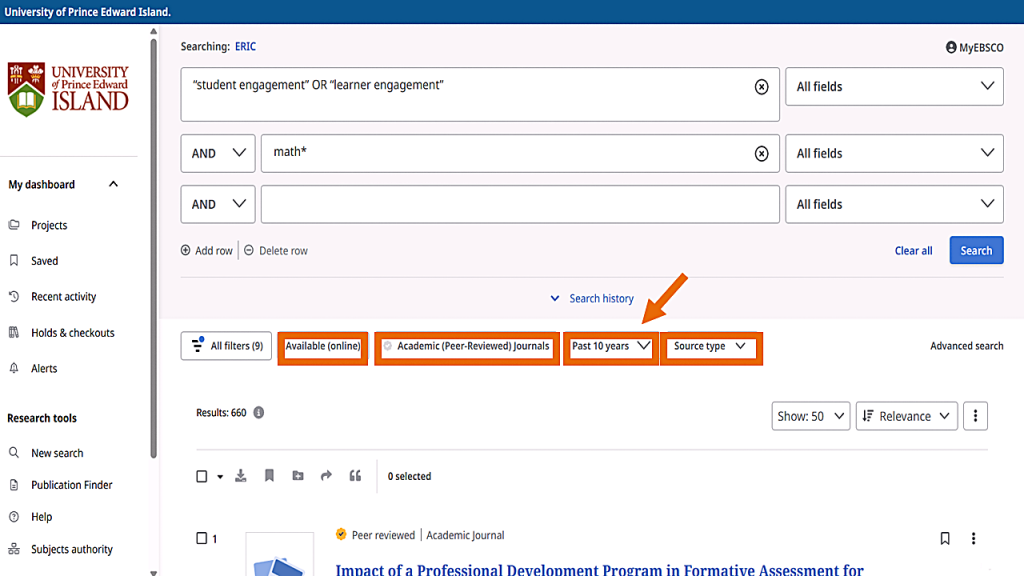Open Recent activity in the sidebar
The width and height of the screenshot is (1024, 576).
coord(63,297)
